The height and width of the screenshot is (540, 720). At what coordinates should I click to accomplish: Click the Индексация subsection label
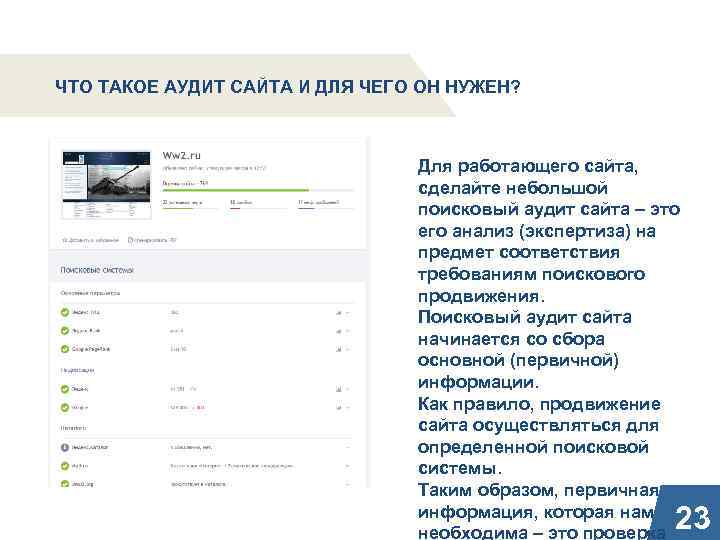tap(77, 370)
